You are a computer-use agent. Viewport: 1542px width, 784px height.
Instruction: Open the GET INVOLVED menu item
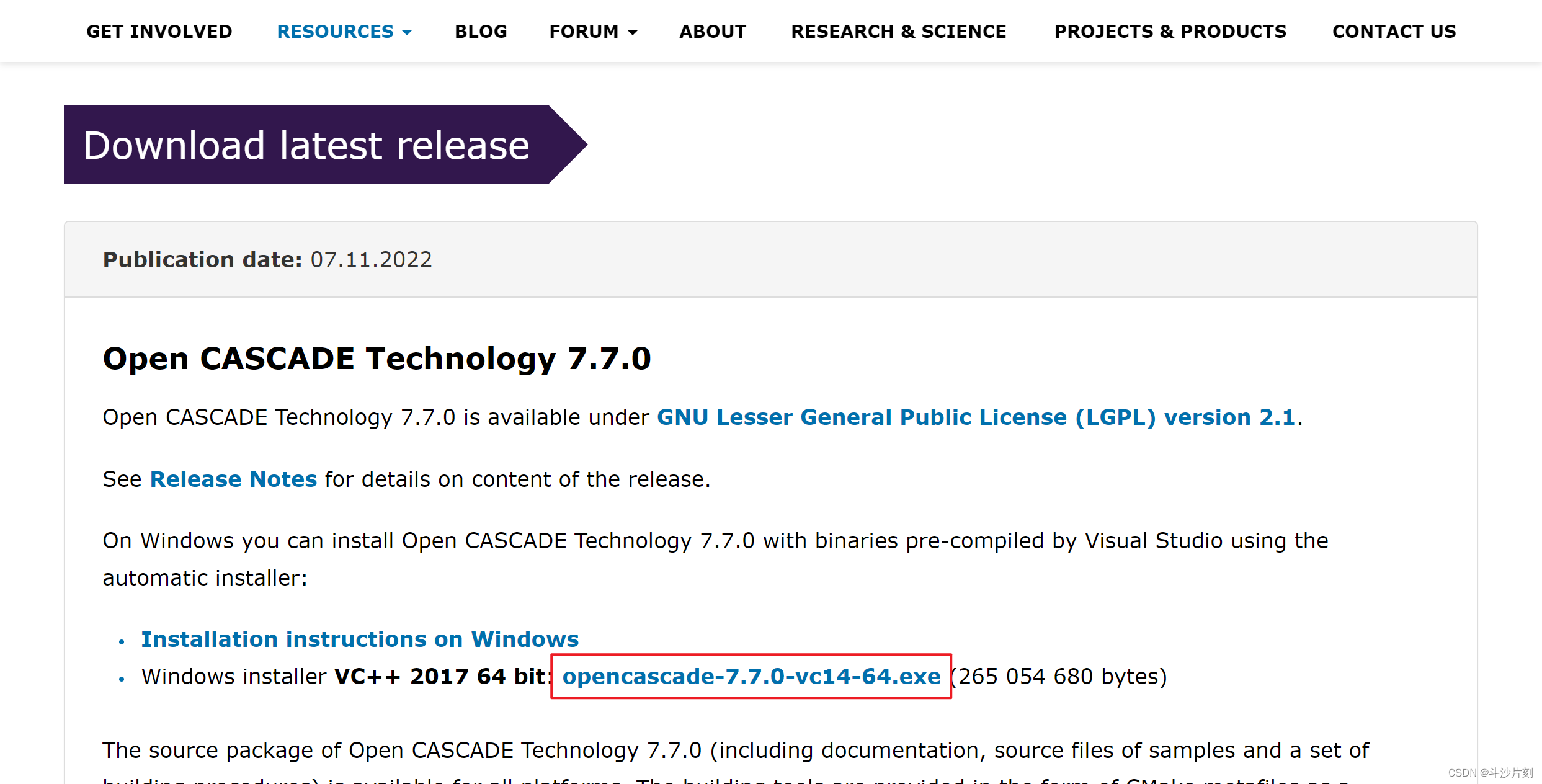point(159,32)
